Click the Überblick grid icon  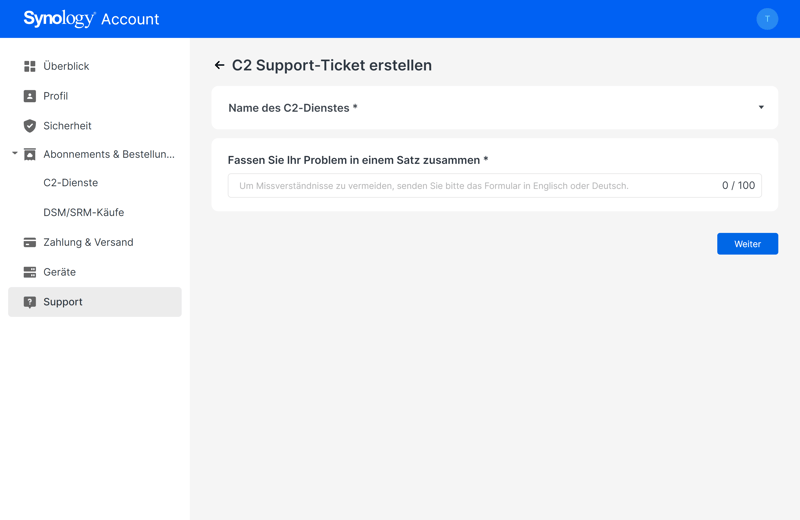pos(30,66)
